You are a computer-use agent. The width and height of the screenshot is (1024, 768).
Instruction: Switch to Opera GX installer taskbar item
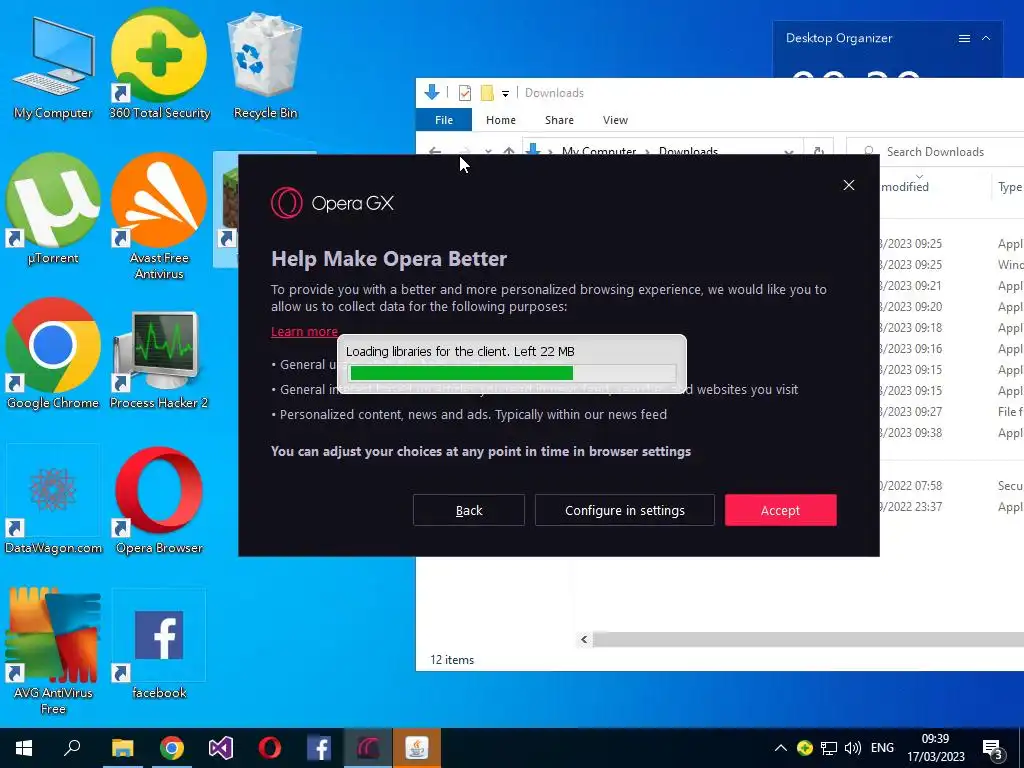click(x=368, y=748)
